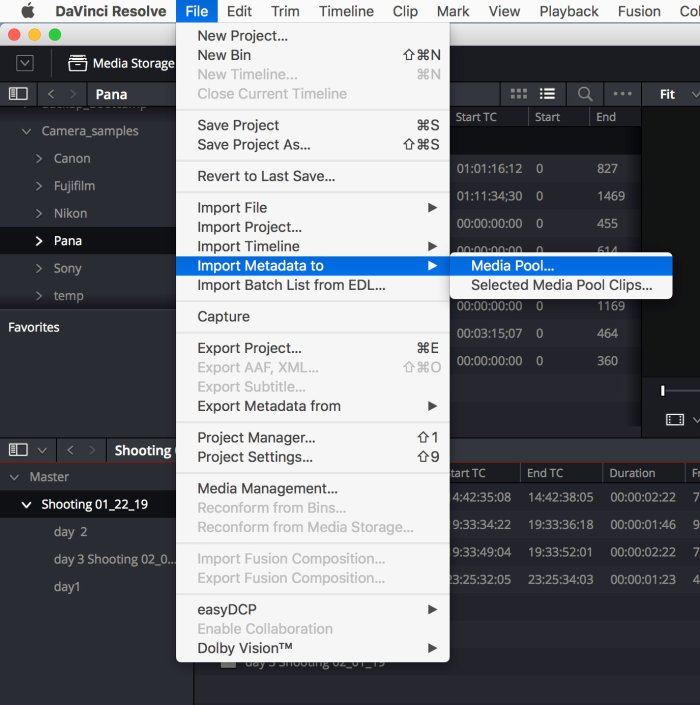Select Revert to Last Save...
Viewport: 700px width, 705px height.
click(313, 176)
